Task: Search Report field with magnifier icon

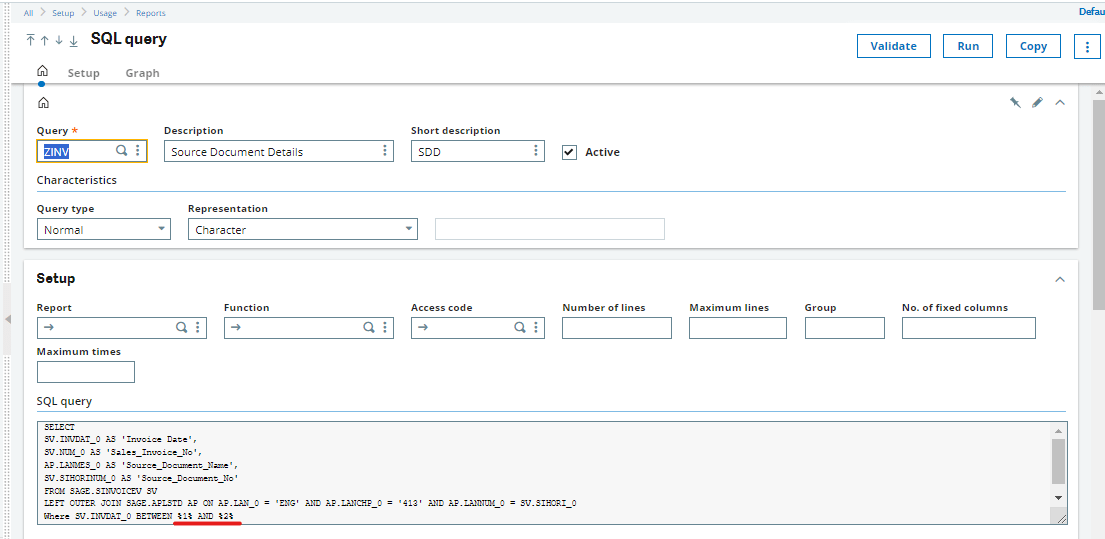Action: (181, 327)
